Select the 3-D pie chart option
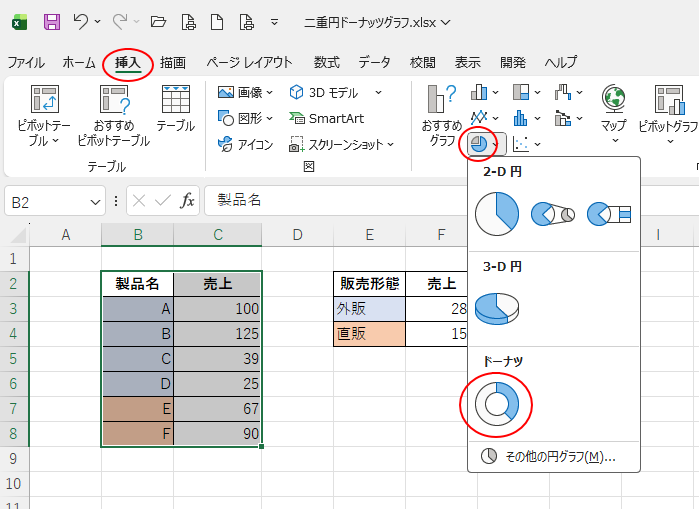Viewport: 699px width, 509px height. click(x=497, y=308)
